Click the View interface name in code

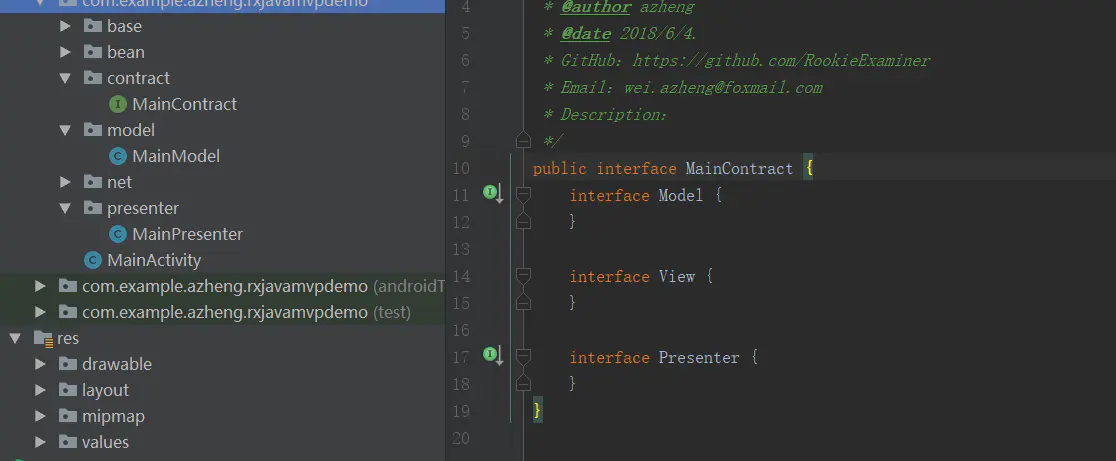click(x=676, y=276)
